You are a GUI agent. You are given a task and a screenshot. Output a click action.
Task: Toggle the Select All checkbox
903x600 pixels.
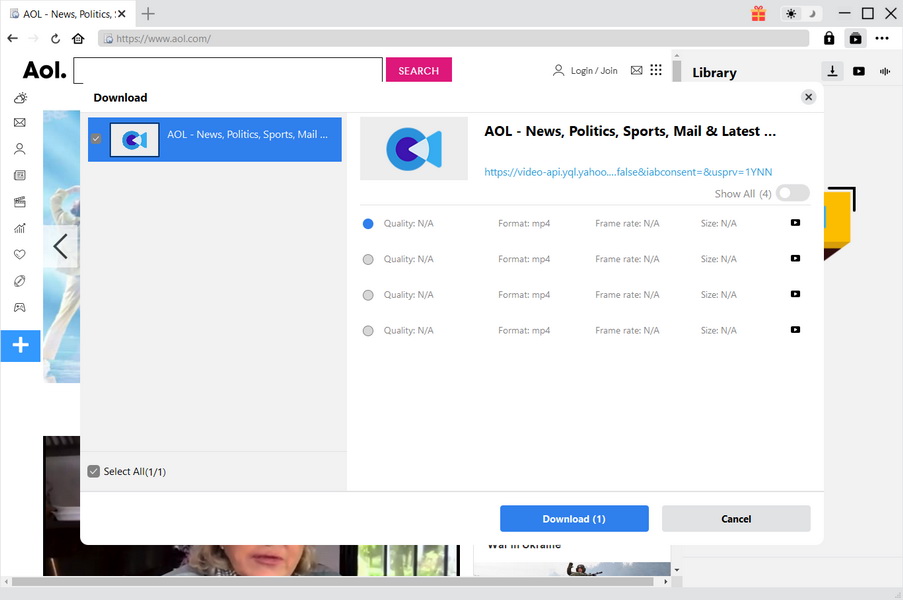pyautogui.click(x=94, y=471)
